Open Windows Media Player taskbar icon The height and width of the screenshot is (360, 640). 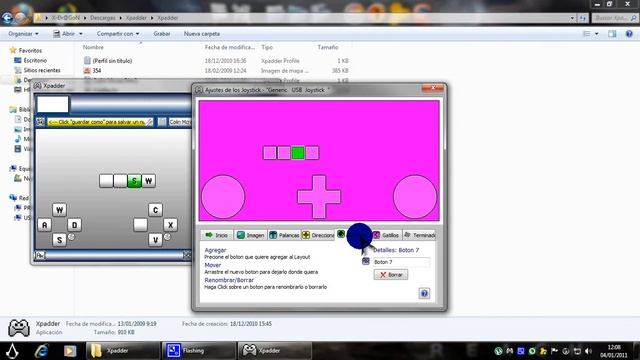point(70,351)
